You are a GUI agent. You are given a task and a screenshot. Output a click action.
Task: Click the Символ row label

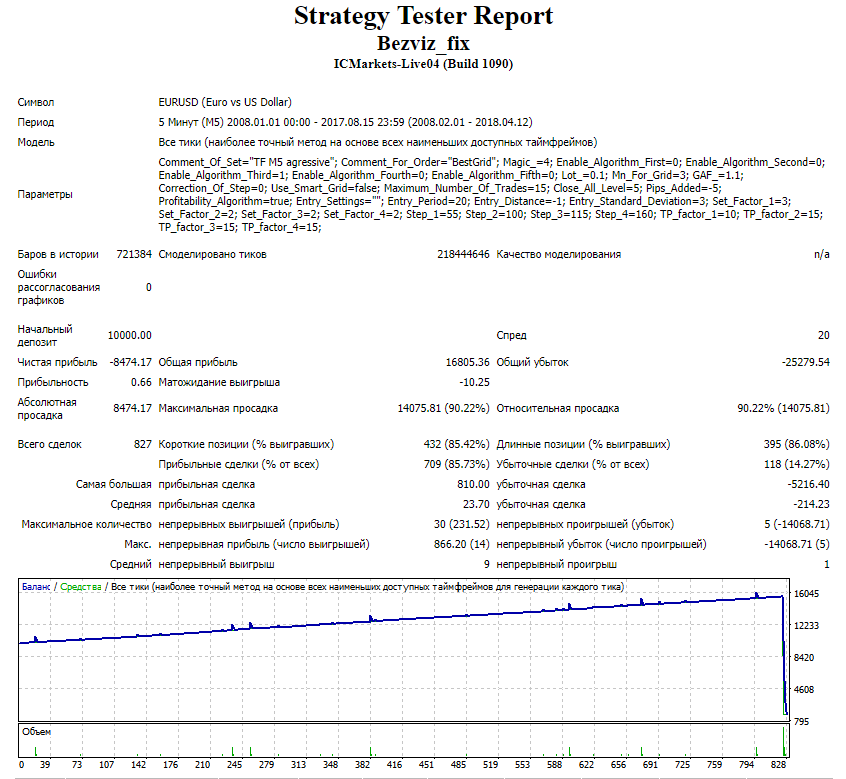36,102
